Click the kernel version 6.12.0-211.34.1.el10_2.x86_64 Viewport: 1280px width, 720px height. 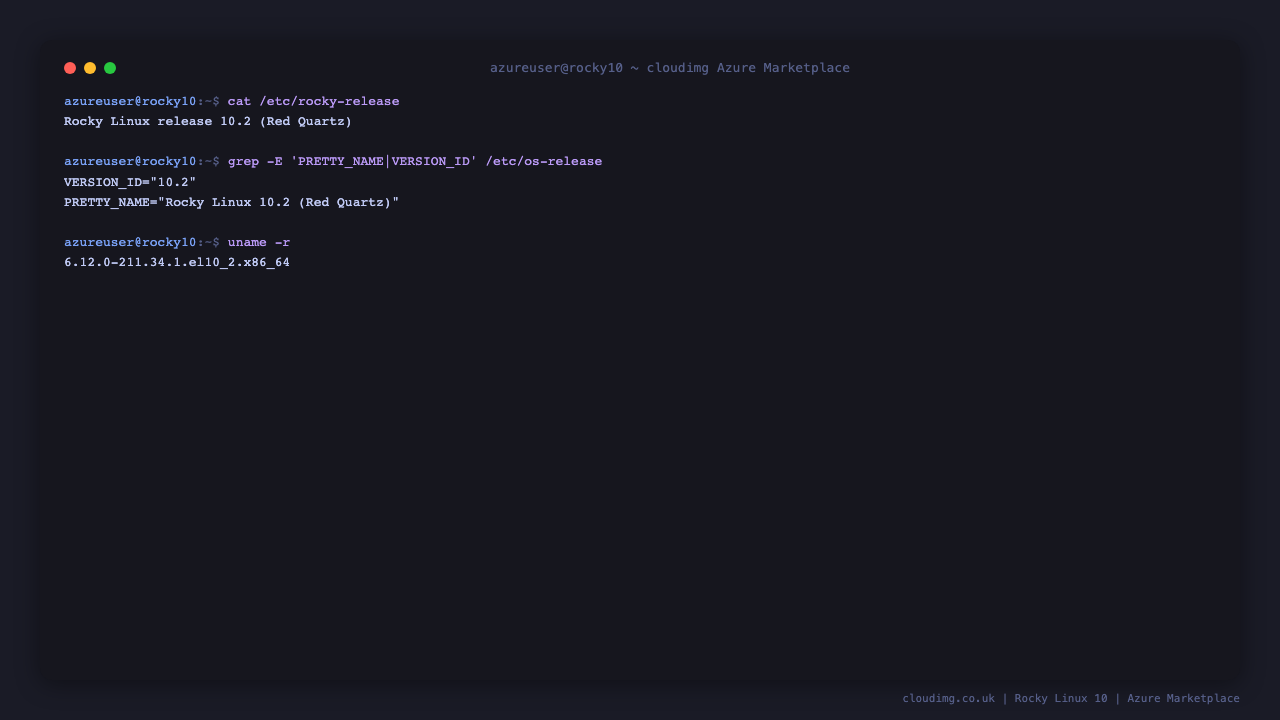[177, 263]
